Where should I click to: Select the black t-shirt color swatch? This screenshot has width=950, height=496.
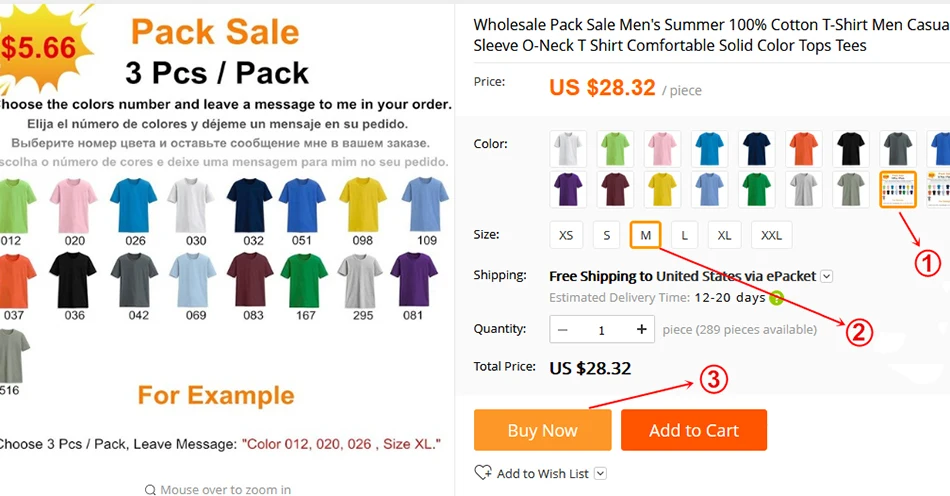tap(851, 148)
